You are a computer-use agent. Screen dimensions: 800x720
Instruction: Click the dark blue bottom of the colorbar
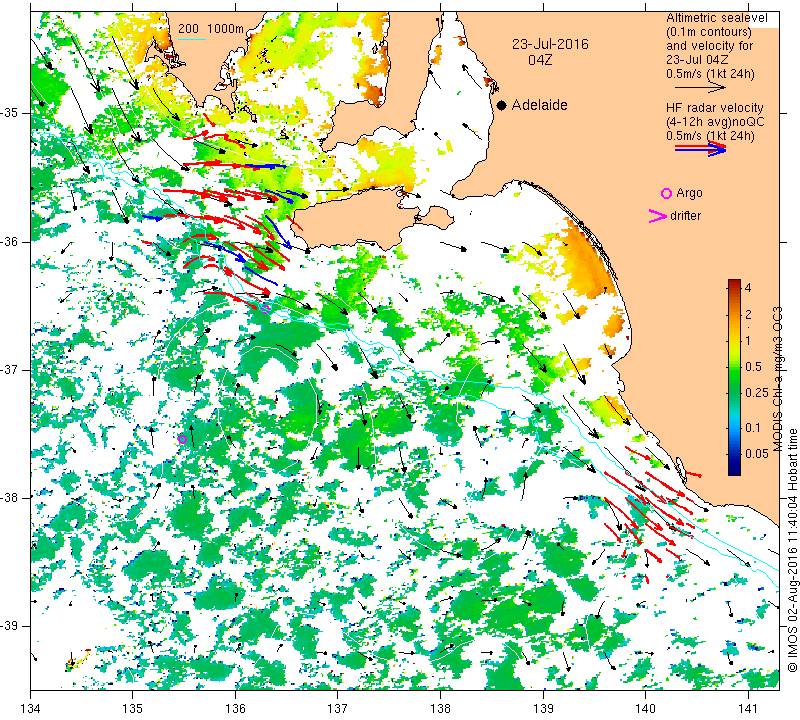(x=734, y=471)
